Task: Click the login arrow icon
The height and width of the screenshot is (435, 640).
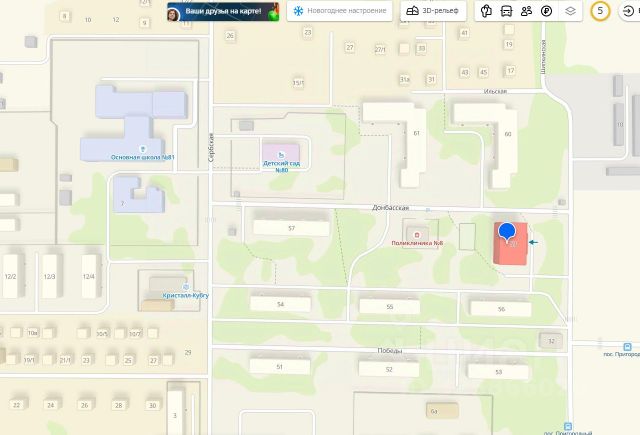Action: pyautogui.click(x=629, y=11)
